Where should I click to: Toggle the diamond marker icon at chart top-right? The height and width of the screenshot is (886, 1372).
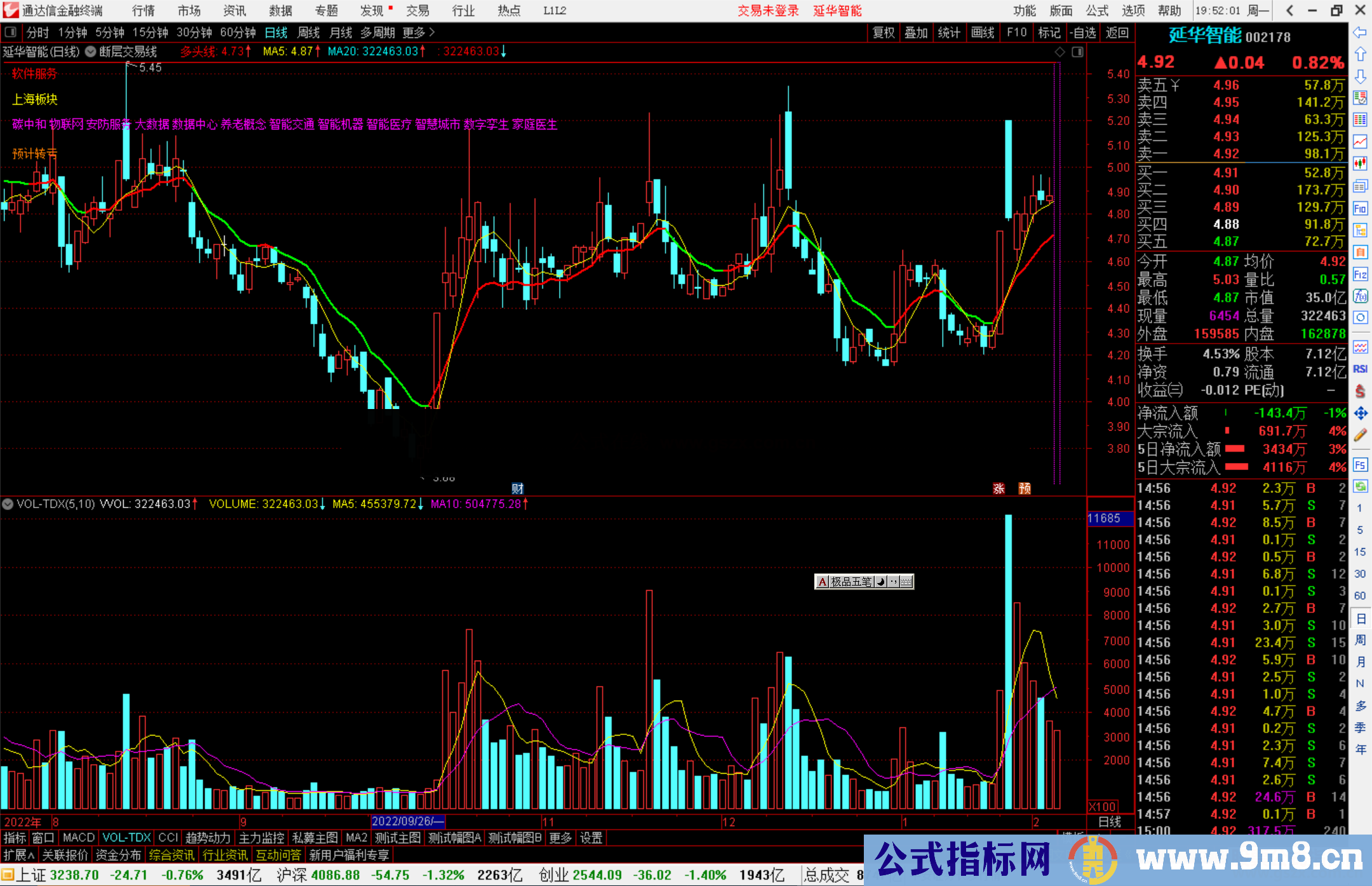(x=1059, y=52)
